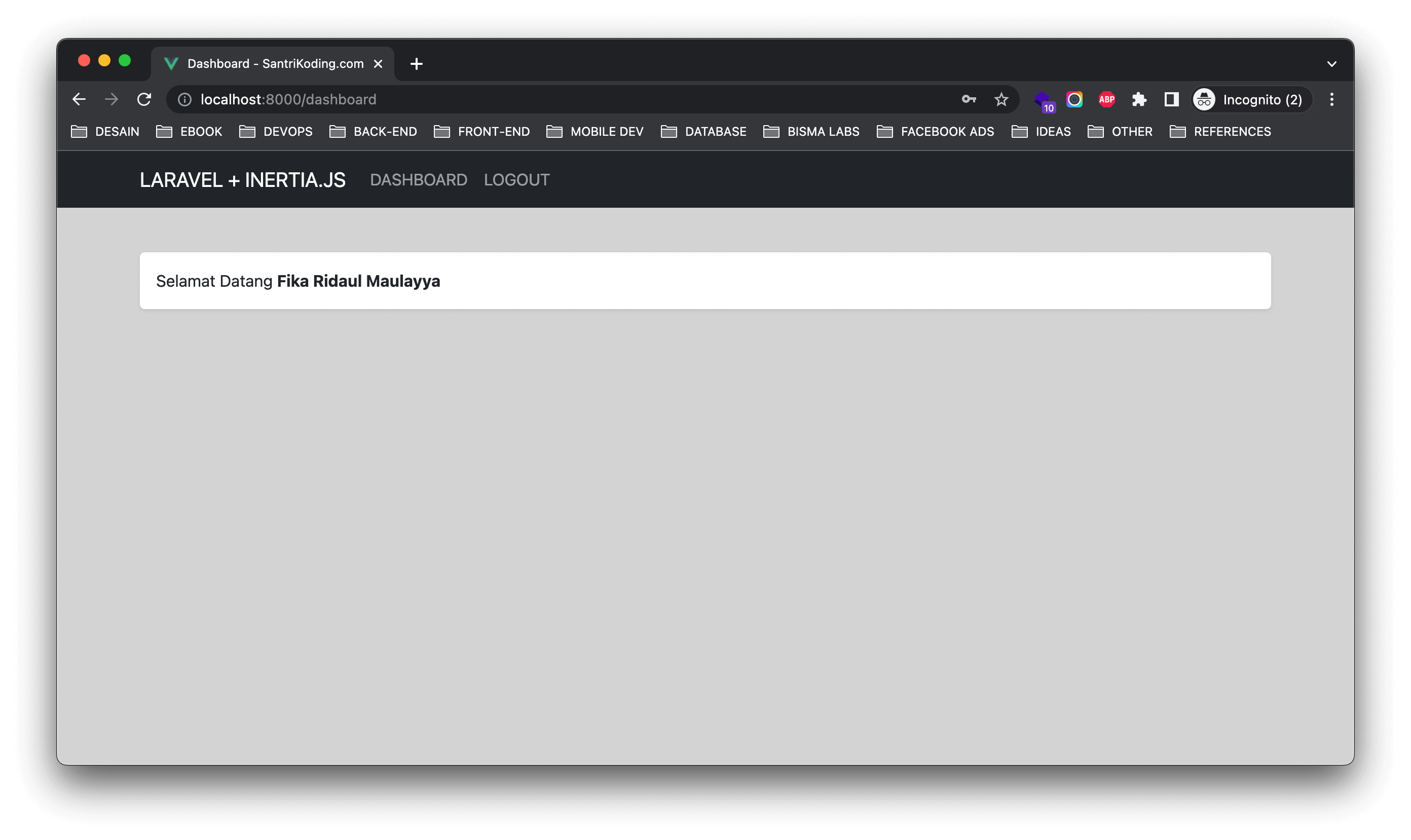
Task: Click purple extension with badge 10
Action: 1043,101
